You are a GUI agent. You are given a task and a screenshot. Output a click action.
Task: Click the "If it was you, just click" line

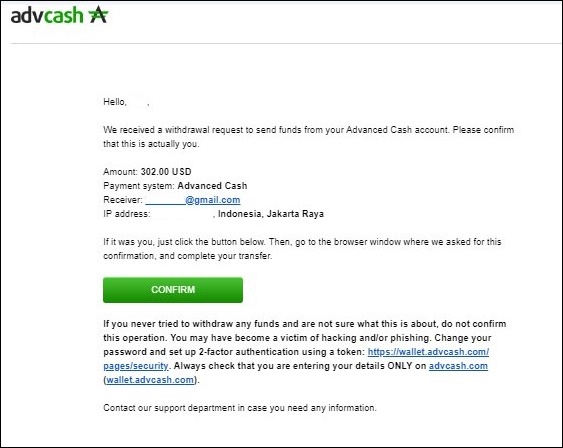[302, 242]
